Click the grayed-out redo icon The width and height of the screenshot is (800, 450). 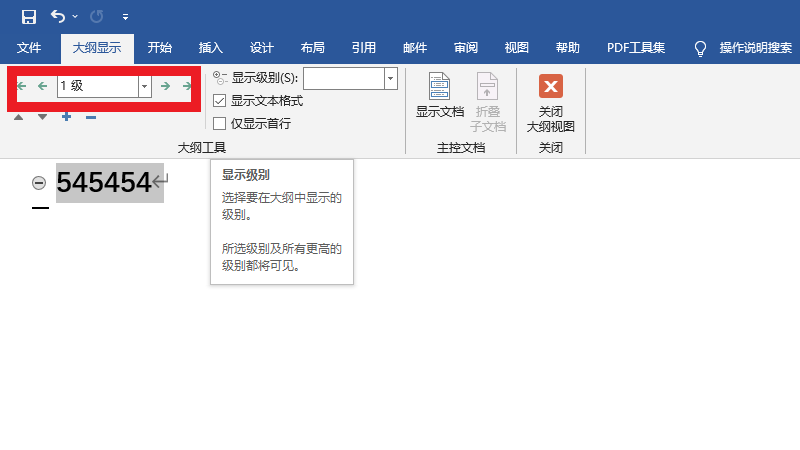96,17
